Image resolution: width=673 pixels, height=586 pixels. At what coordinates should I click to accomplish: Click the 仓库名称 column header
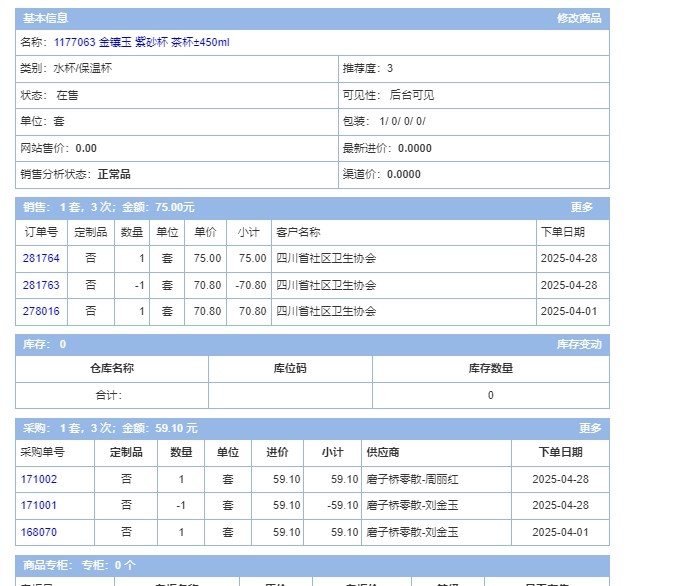[112, 368]
